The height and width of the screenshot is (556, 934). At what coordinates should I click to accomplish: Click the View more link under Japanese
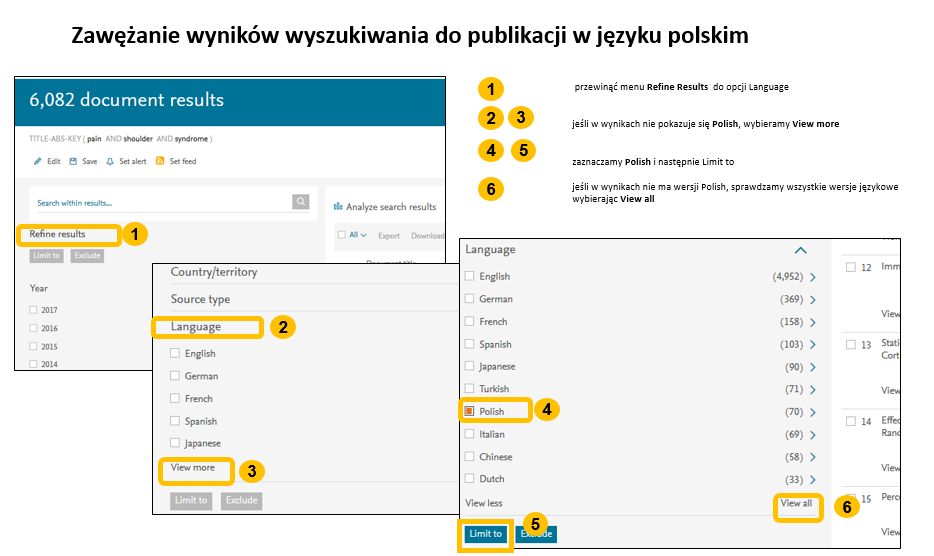[x=192, y=467]
